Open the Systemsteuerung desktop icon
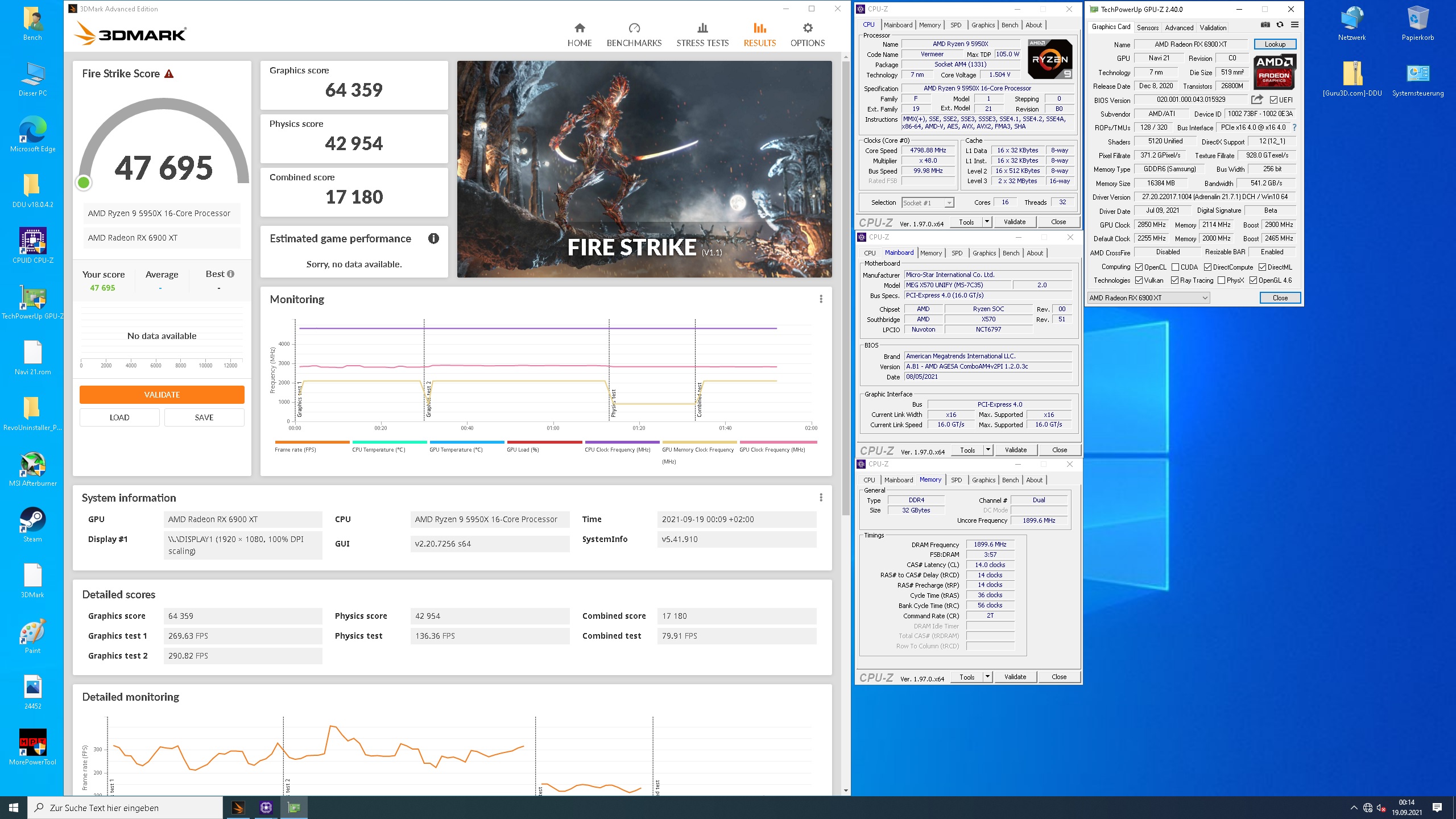Screen dimensions: 1456x819 pos(1417,80)
